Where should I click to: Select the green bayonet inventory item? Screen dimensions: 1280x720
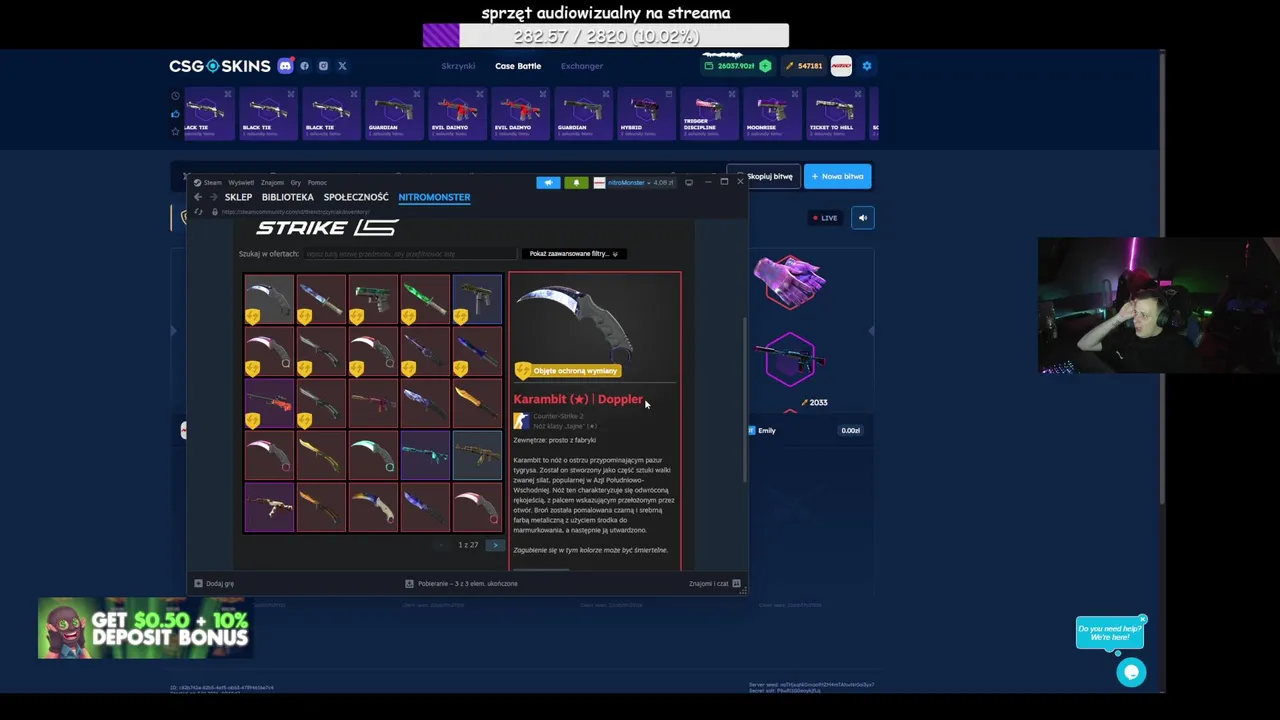pos(425,300)
